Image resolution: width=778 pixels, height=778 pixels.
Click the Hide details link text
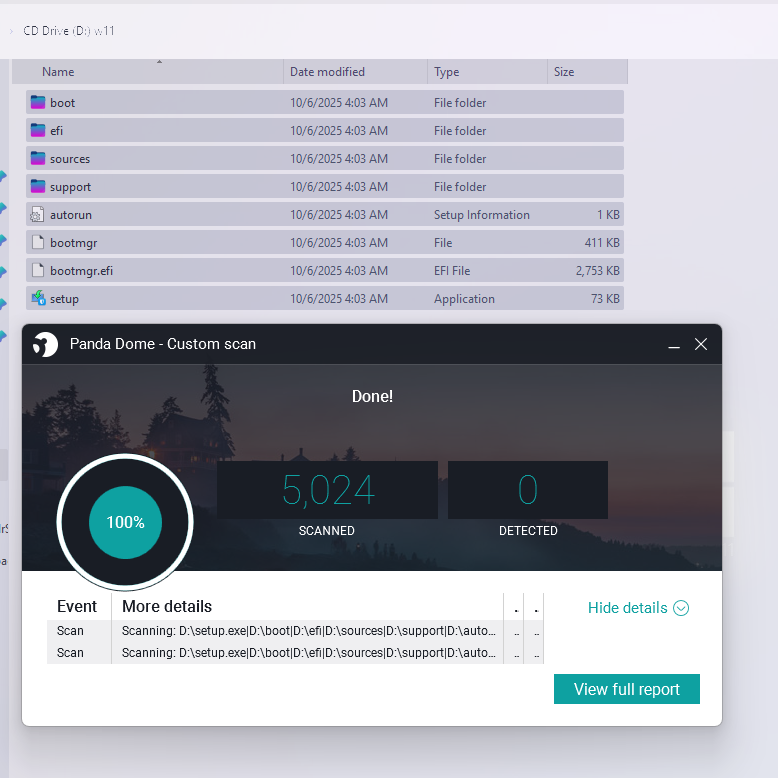pos(627,608)
